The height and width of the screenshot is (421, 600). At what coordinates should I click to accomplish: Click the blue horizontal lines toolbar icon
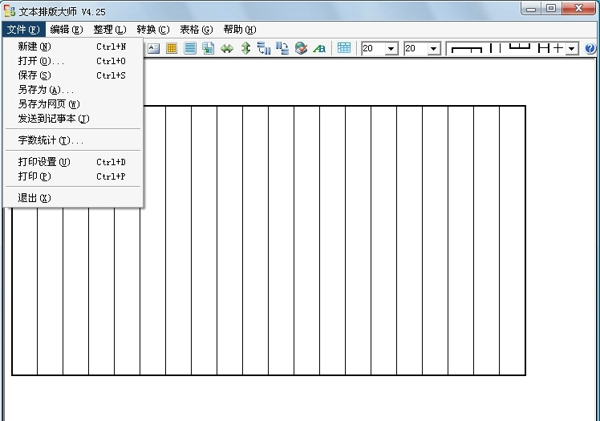click(x=190, y=48)
